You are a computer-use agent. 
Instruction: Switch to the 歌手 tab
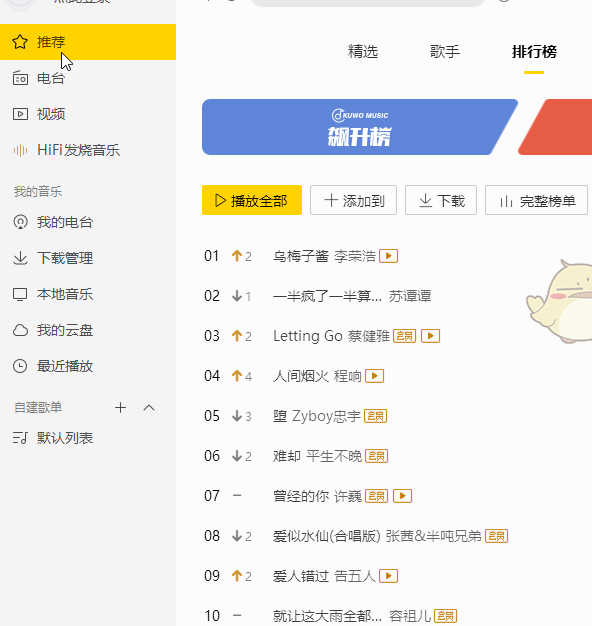(x=445, y=52)
